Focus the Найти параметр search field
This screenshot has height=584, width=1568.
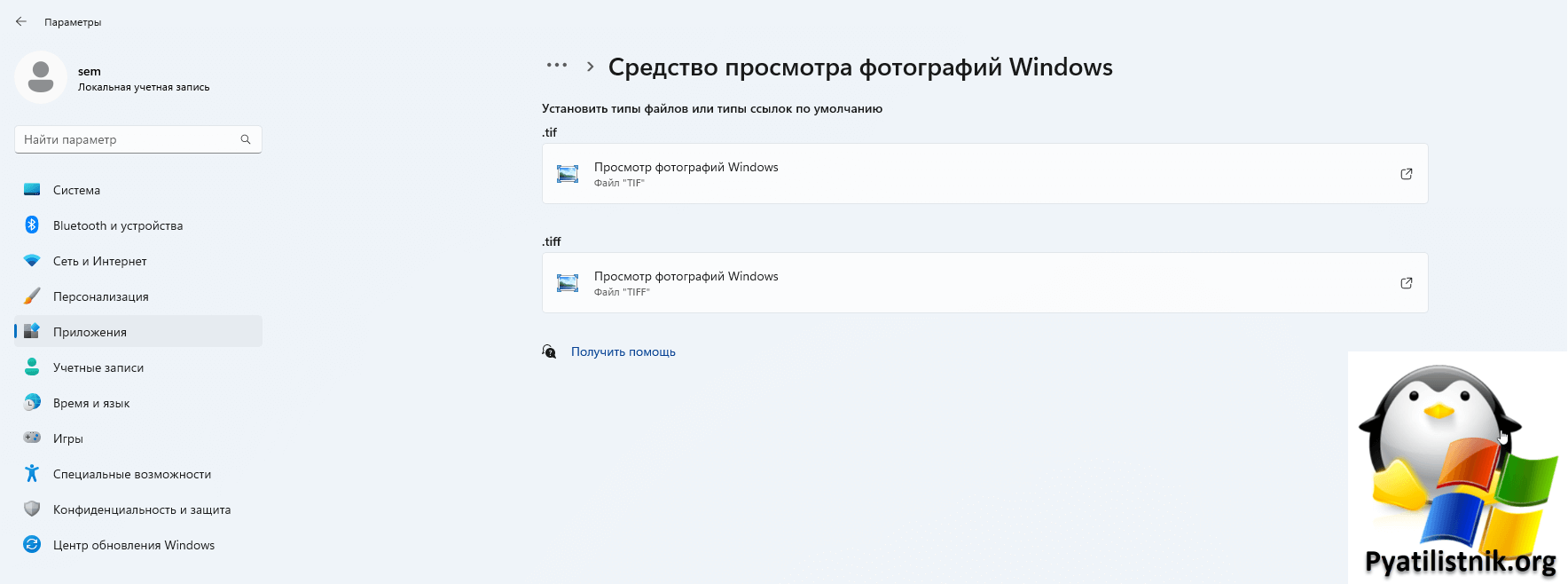[x=138, y=139]
